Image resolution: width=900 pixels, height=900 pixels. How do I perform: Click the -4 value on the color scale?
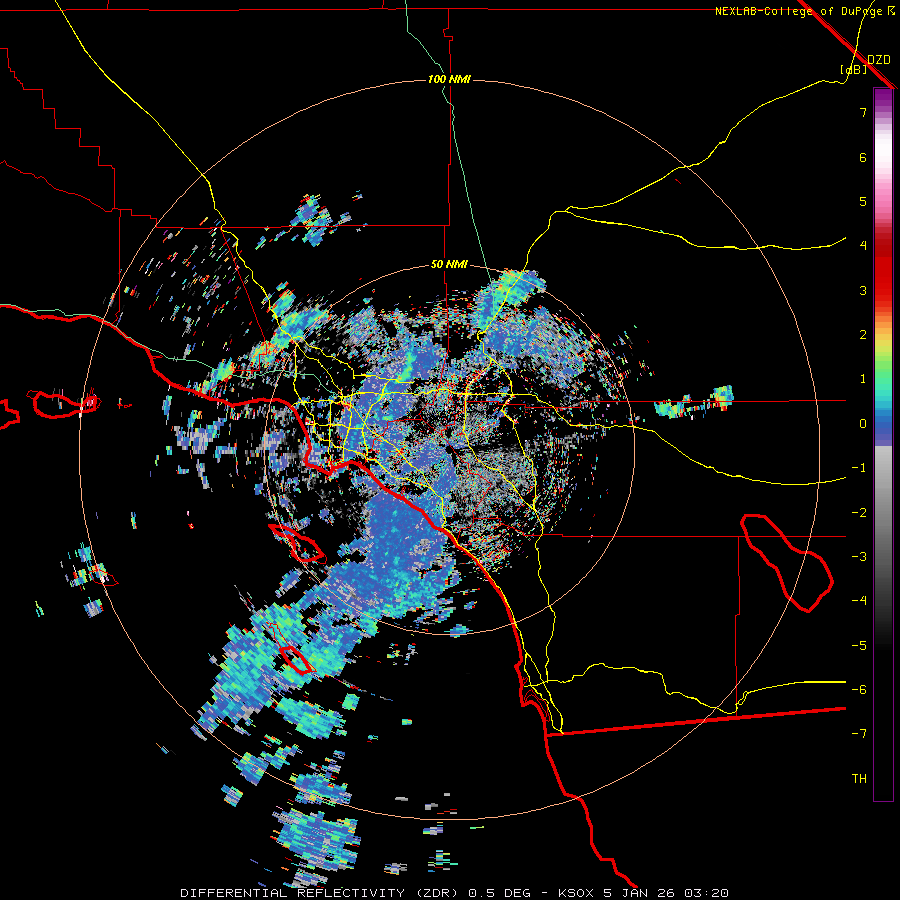pyautogui.click(x=859, y=601)
